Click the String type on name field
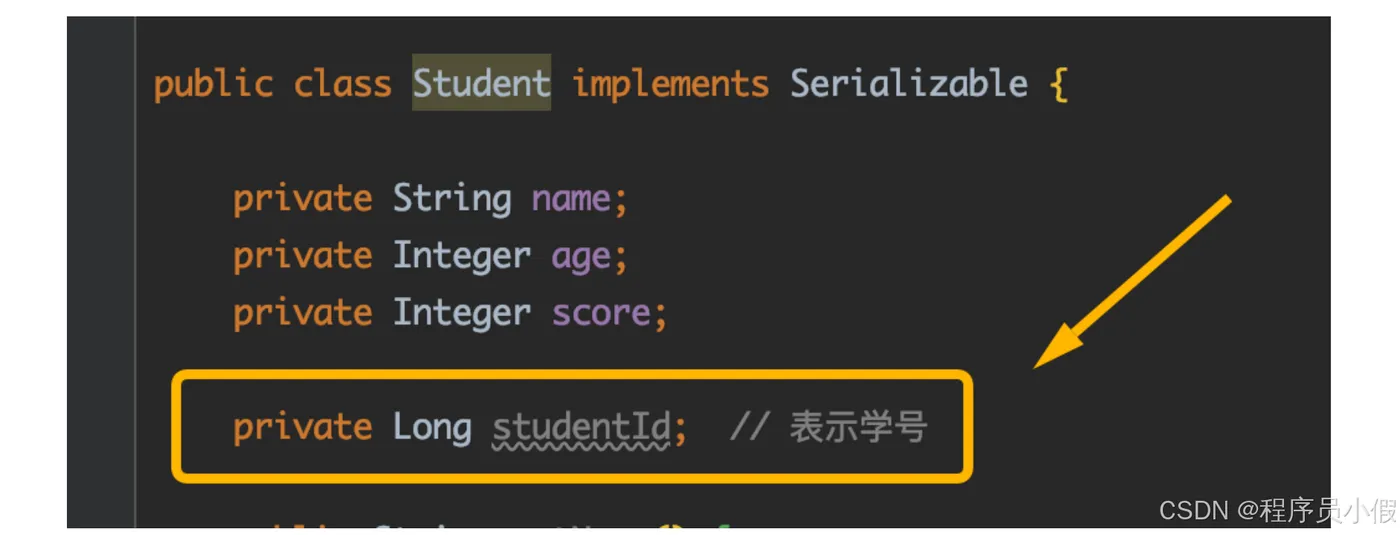Viewport: 1400px width, 535px height. coord(451,198)
